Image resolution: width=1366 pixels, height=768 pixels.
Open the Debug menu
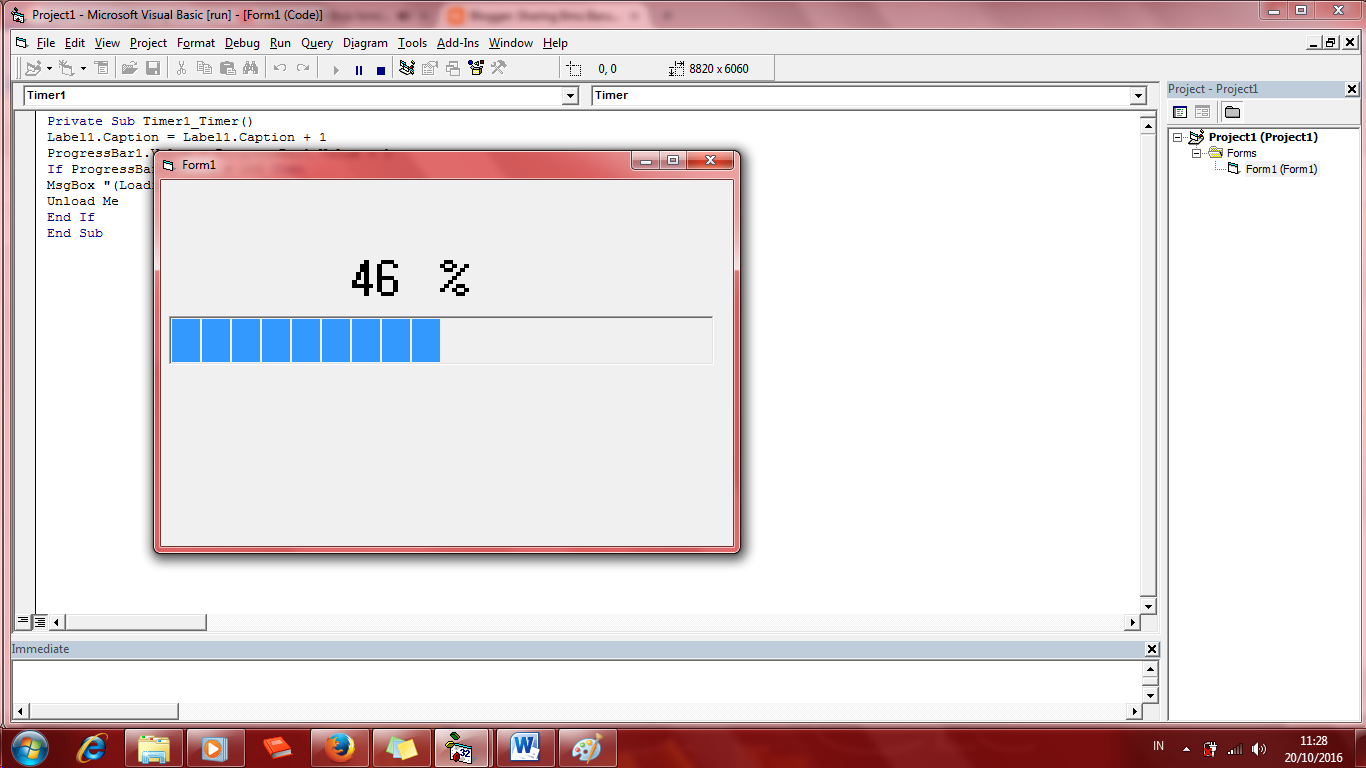240,43
